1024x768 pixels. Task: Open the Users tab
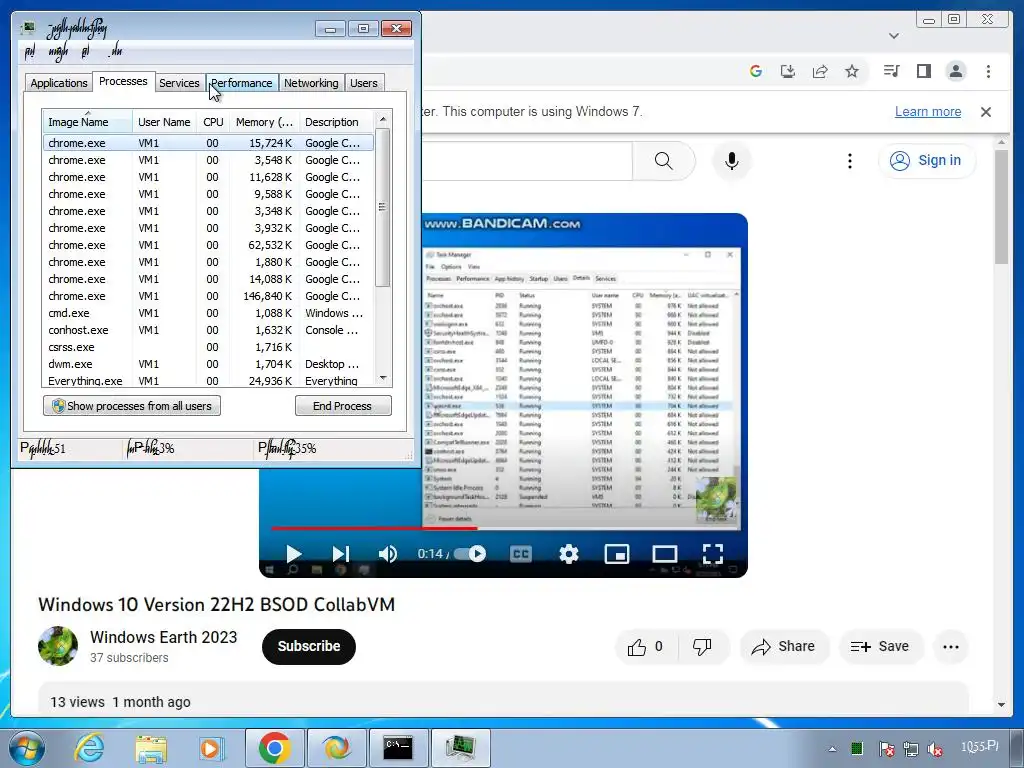pyautogui.click(x=363, y=83)
